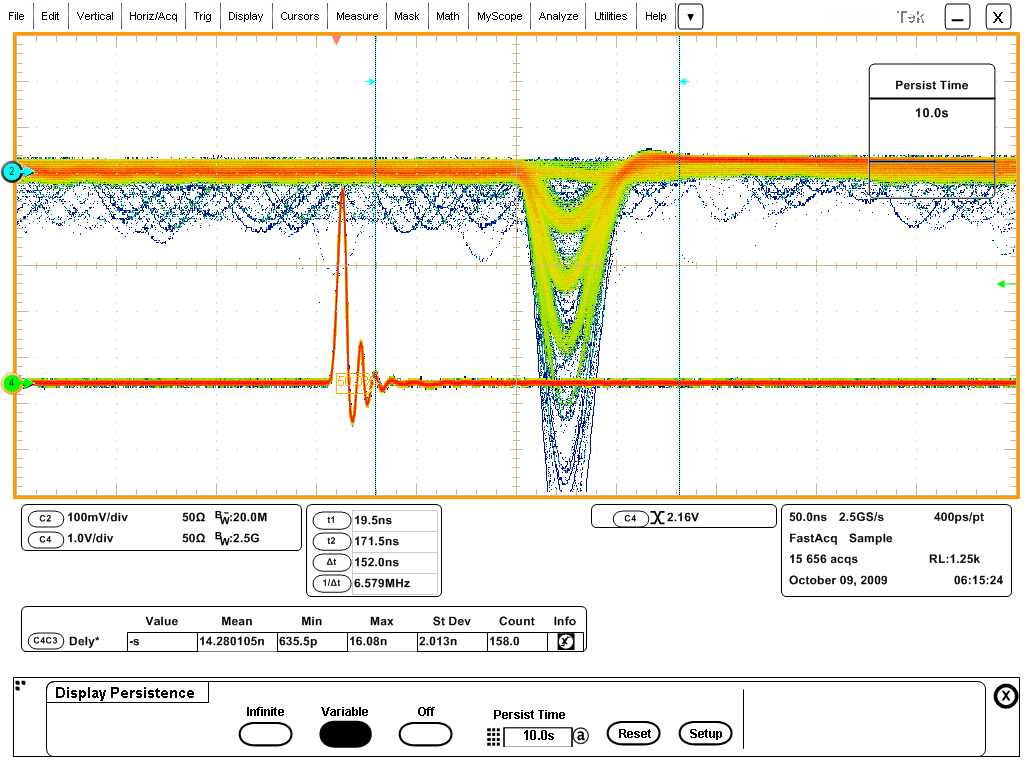Click the C4C3 delay measurement badge
The height and width of the screenshot is (768, 1024).
[45, 641]
